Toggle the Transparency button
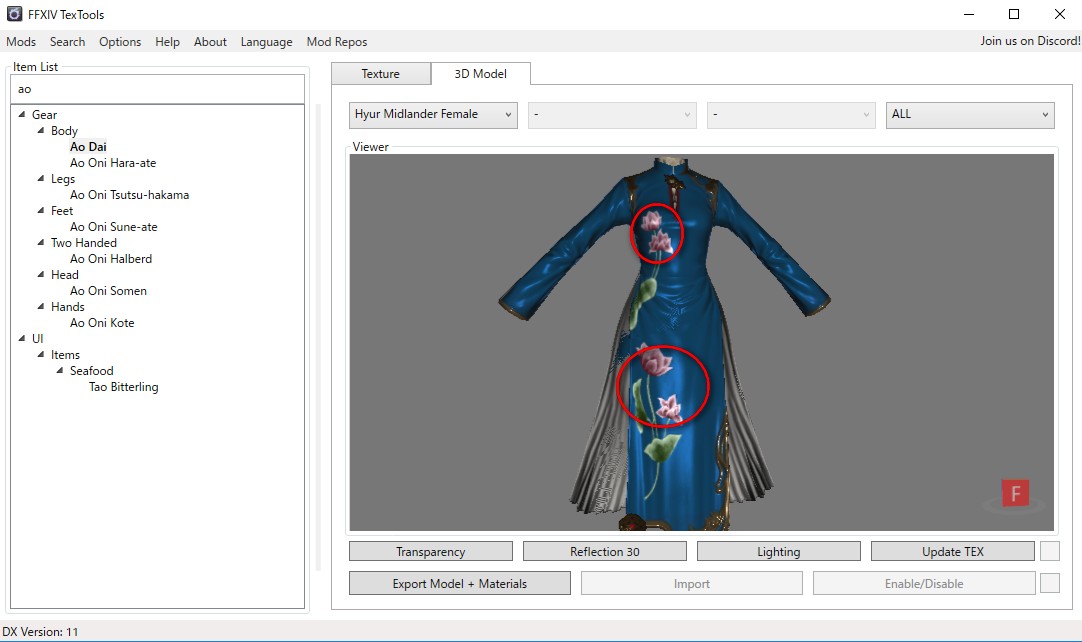 (x=430, y=551)
